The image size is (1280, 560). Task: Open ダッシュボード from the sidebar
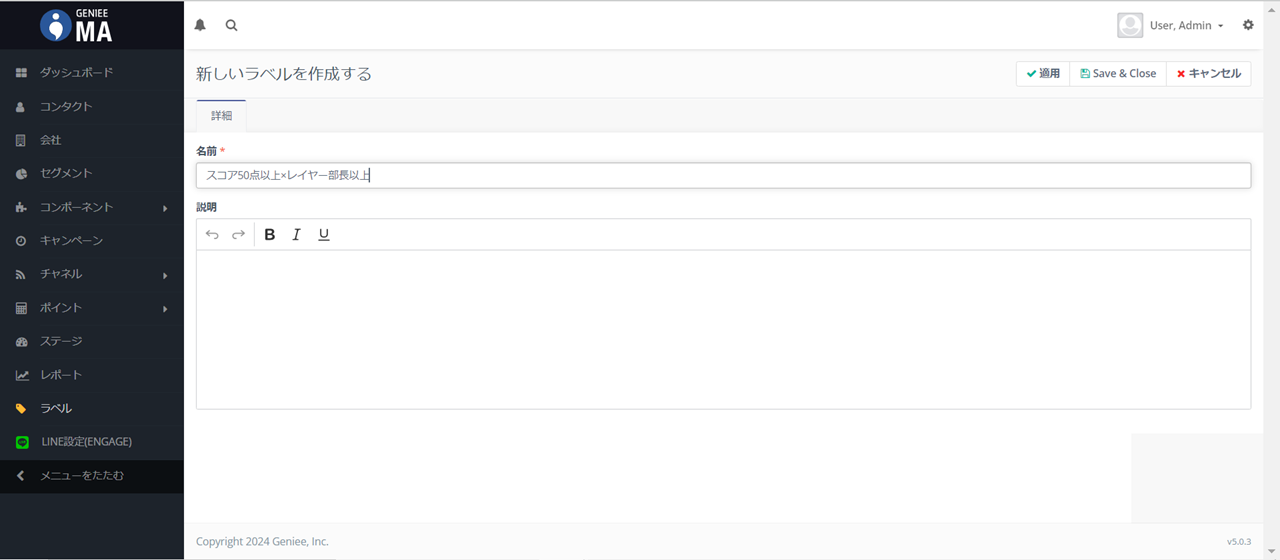[76, 73]
